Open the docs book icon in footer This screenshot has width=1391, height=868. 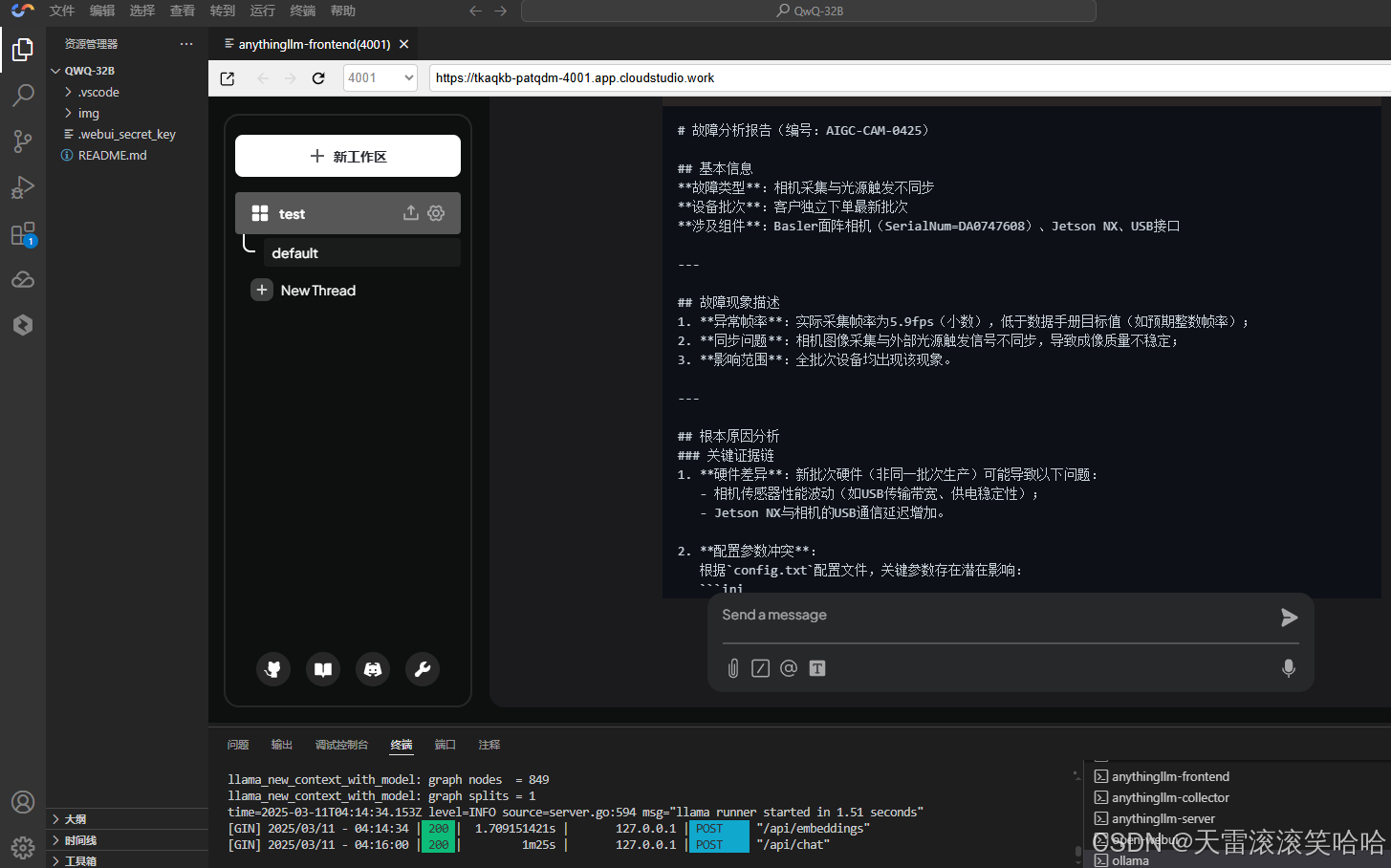pyautogui.click(x=323, y=669)
